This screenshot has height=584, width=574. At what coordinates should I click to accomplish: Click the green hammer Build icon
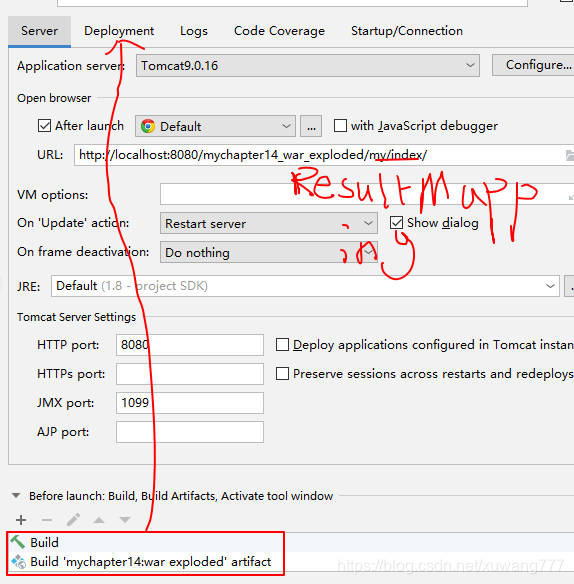point(18,542)
